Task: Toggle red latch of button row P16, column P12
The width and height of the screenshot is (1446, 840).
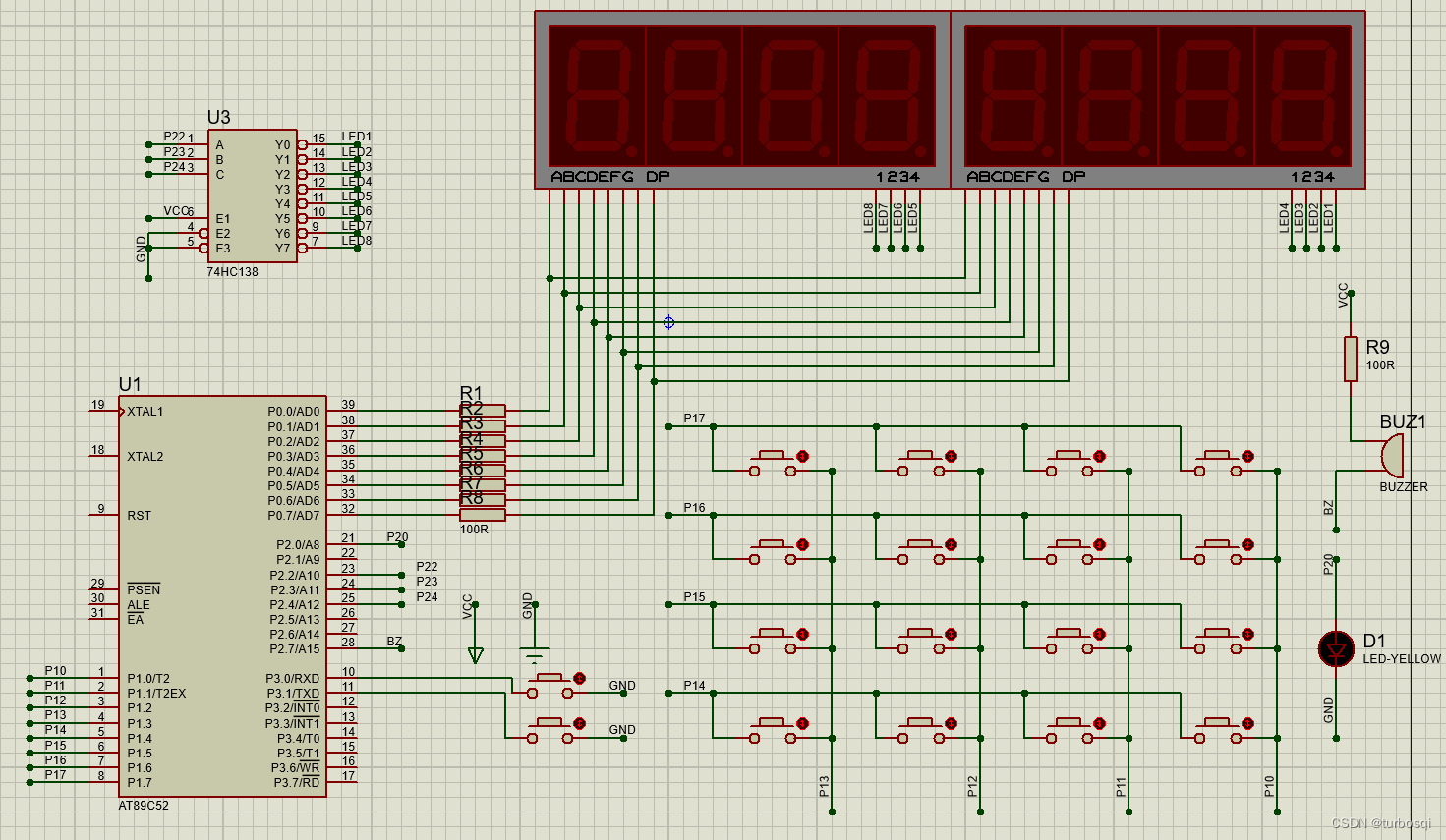Action: 951,544
